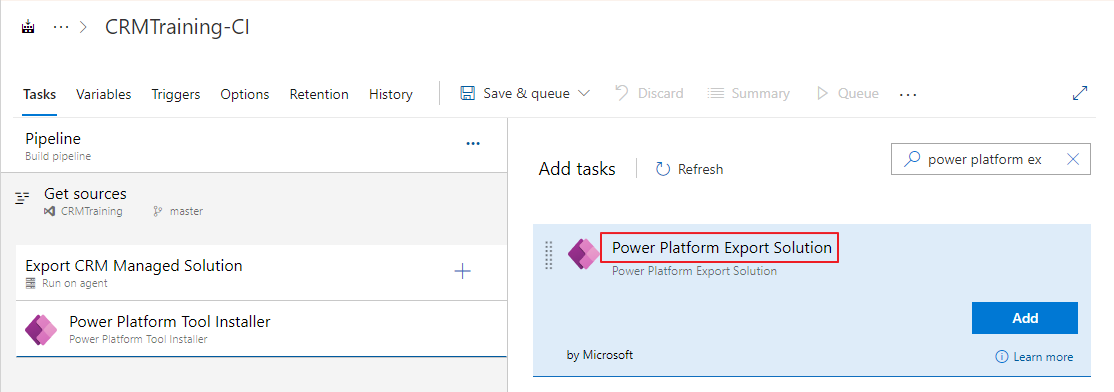
Task: Click the Power Platform Export Solution icon
Action: 584,254
